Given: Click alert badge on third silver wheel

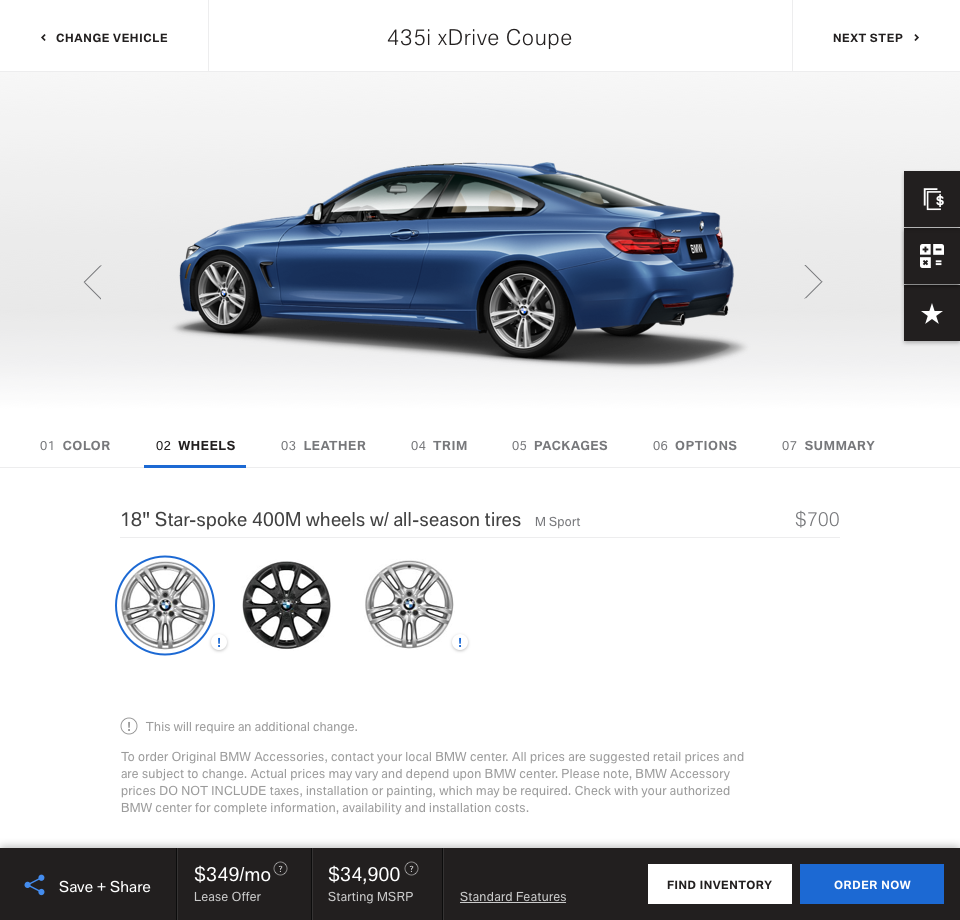Looking at the screenshot, I should pyautogui.click(x=460, y=642).
